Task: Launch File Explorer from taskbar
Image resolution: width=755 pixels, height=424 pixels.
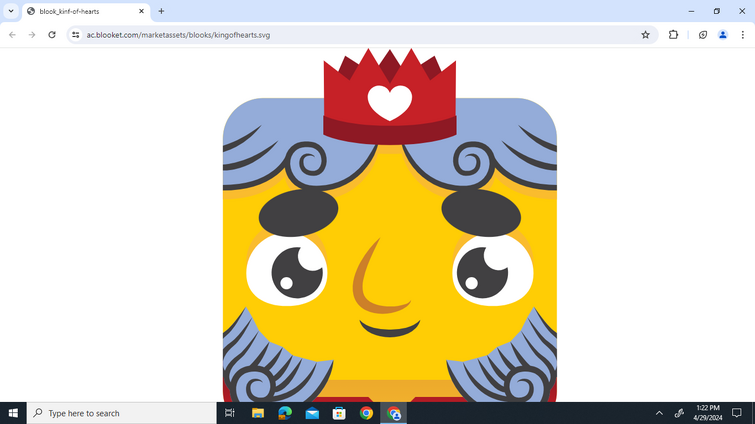Action: [258, 413]
